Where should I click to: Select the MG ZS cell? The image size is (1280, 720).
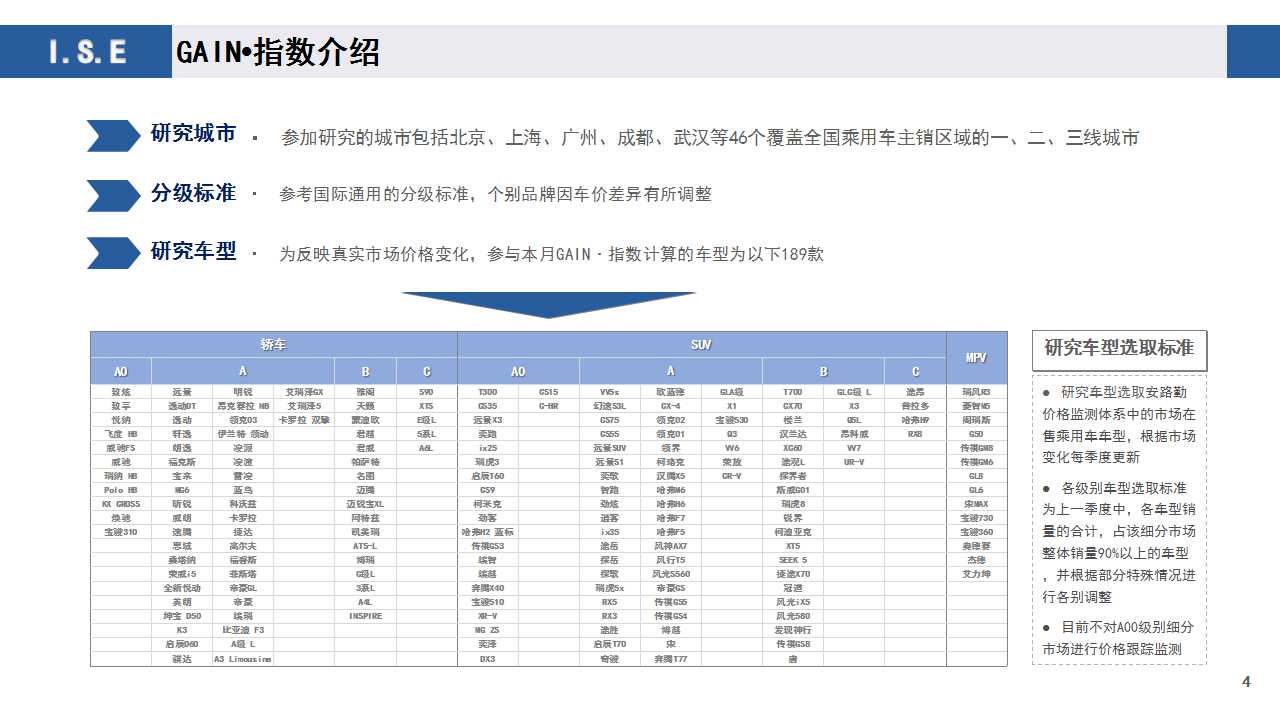point(488,630)
